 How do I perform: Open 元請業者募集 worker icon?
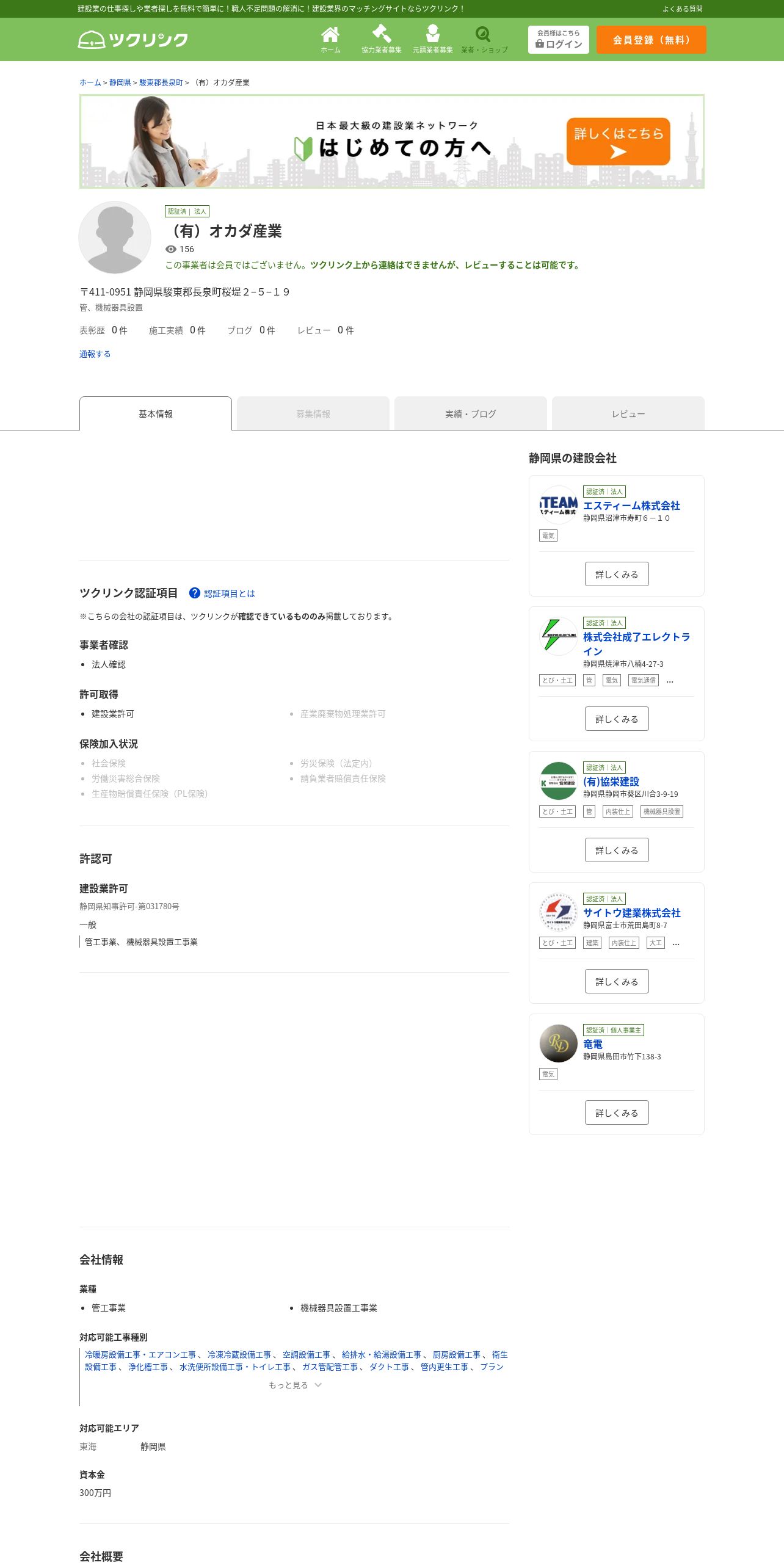433,39
